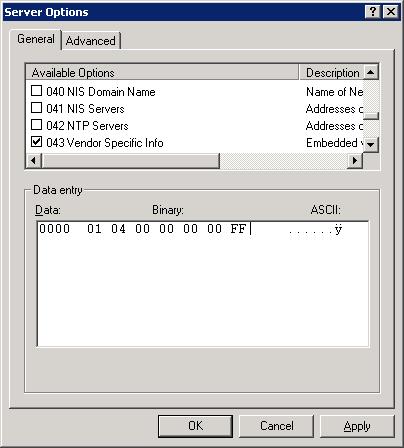Click the 'Embedded' description text
Viewport: 404px width, 448px height.
[x=332, y=143]
